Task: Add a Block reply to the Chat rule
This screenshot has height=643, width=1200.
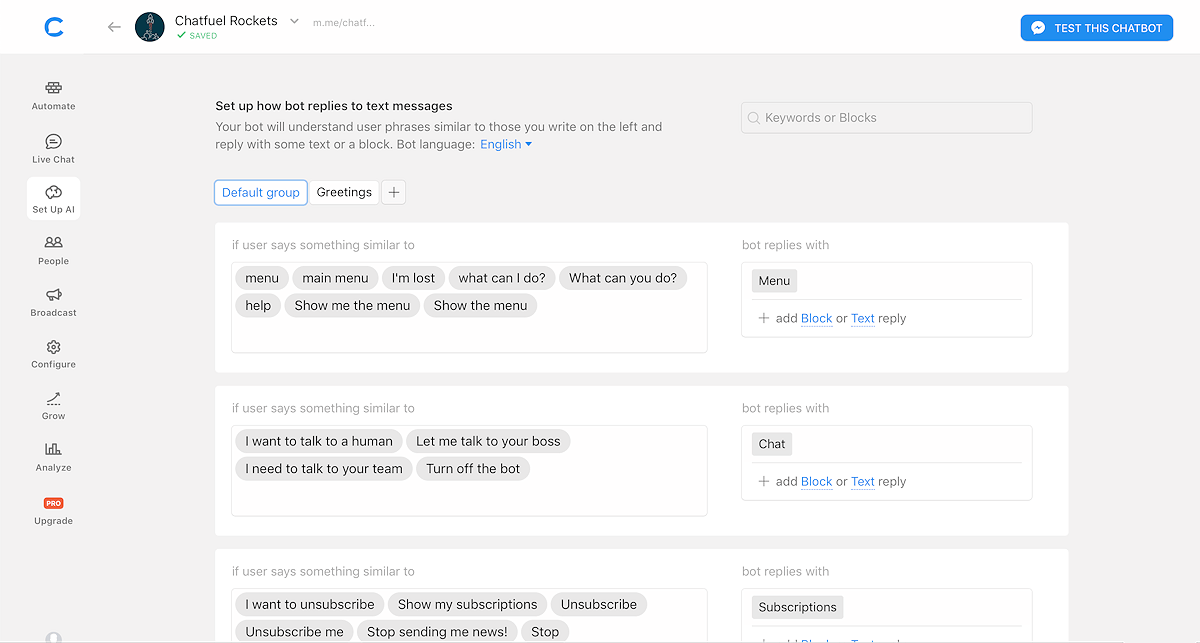Action: (816, 481)
